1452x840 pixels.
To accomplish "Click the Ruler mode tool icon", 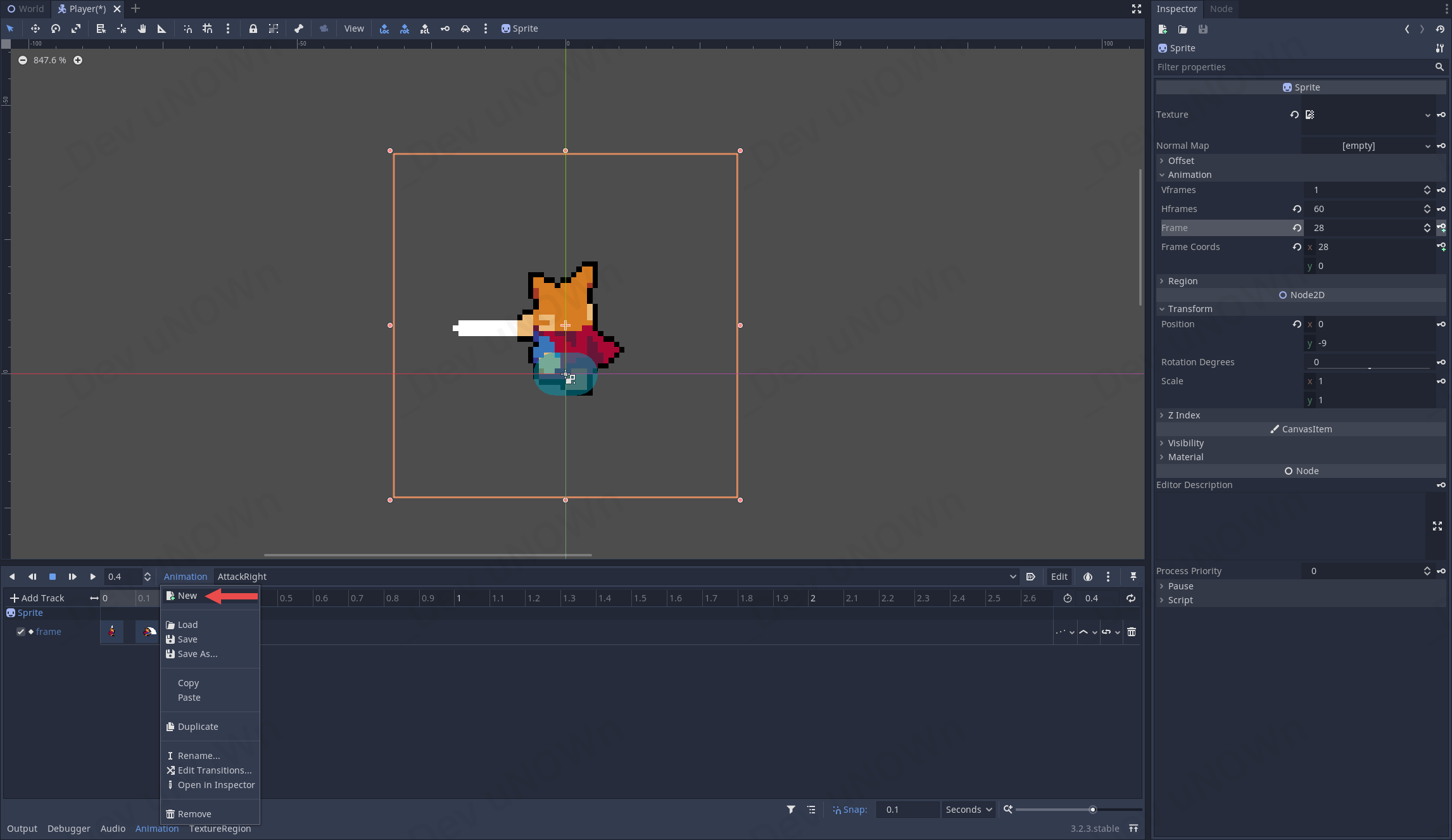I will click(x=161, y=28).
